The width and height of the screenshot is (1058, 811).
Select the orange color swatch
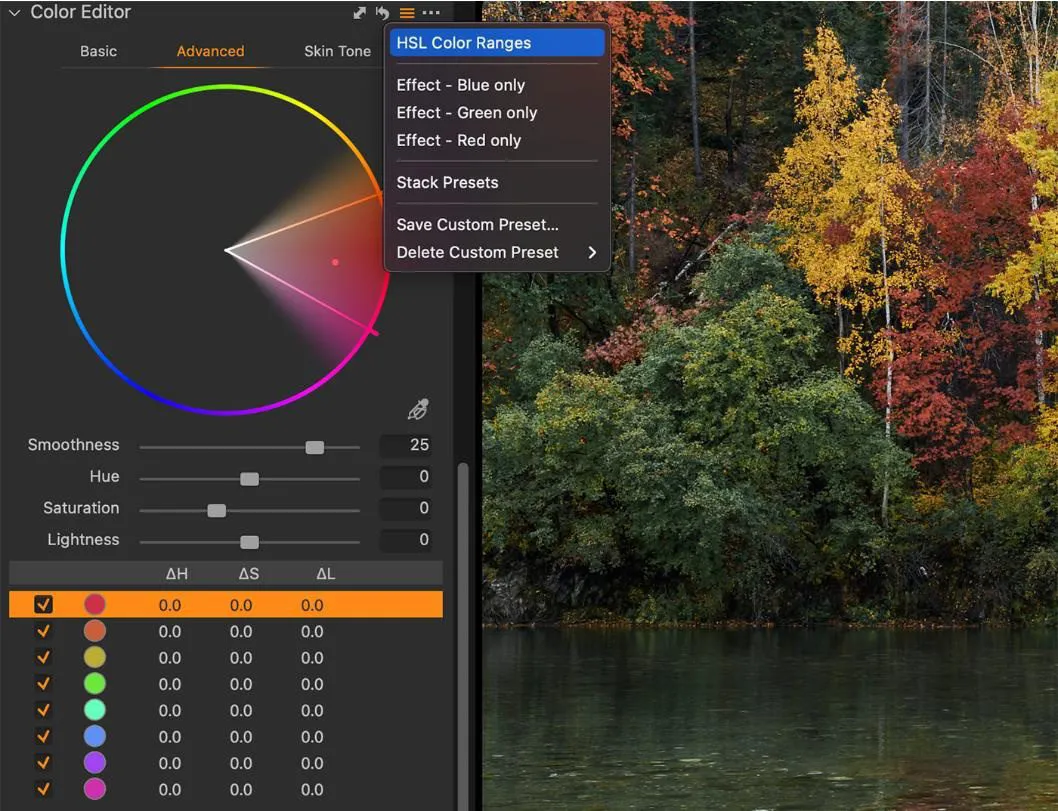point(95,631)
